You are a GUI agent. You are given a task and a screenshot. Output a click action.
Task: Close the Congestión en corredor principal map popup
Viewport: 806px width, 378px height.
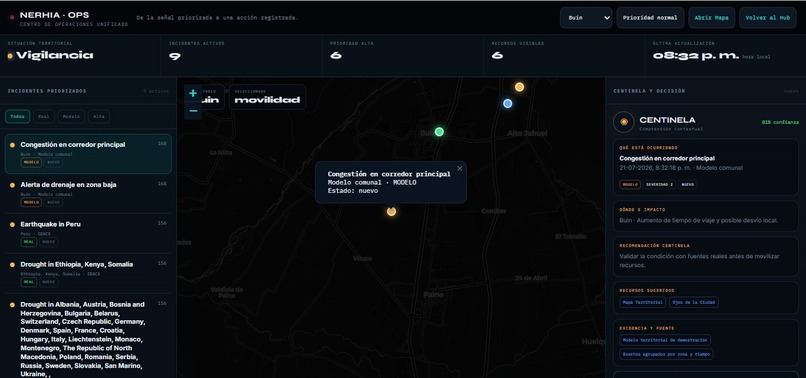[460, 168]
